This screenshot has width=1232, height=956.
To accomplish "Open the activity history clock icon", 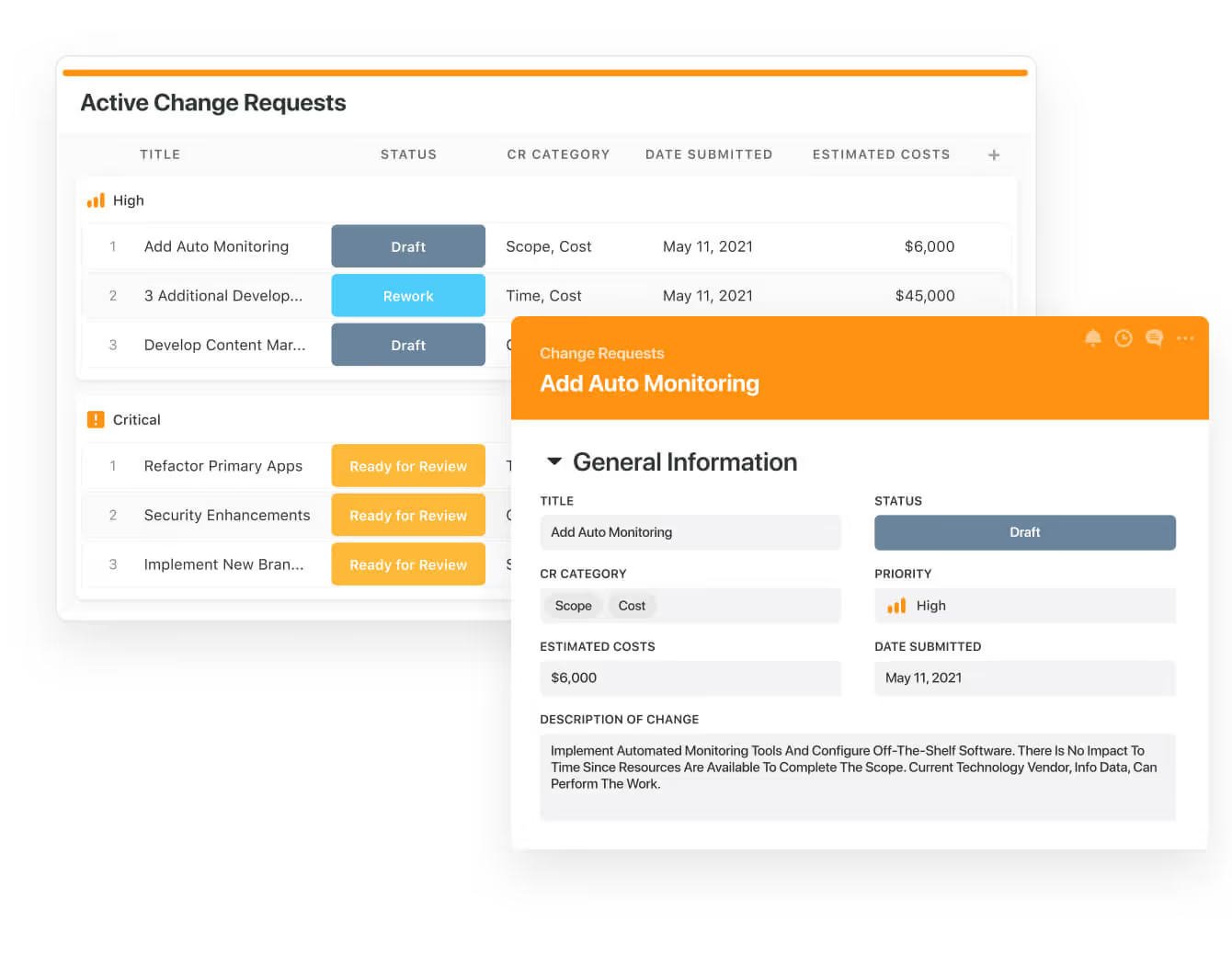I will [x=1123, y=338].
